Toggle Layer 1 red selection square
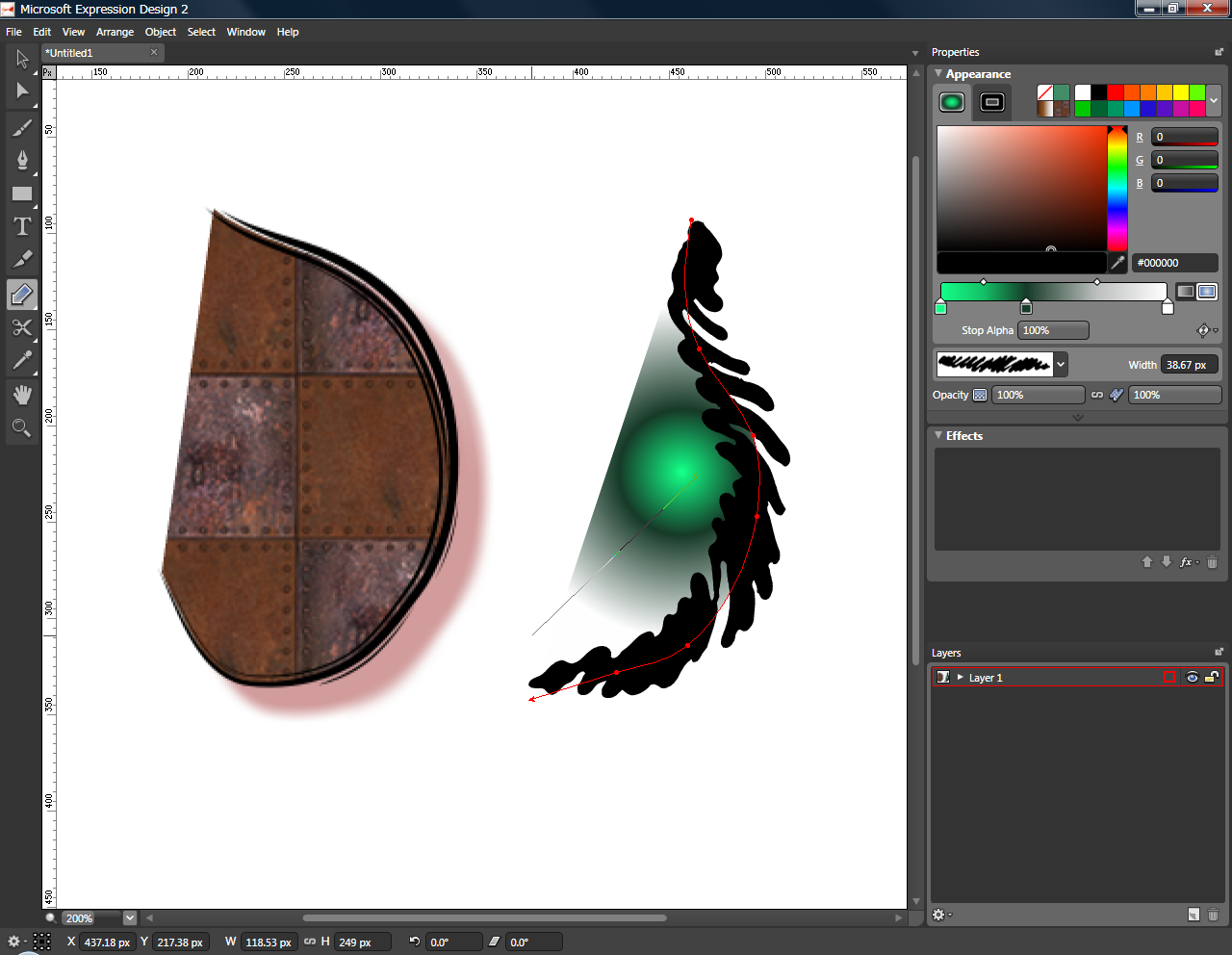Image resolution: width=1232 pixels, height=955 pixels. click(1170, 678)
